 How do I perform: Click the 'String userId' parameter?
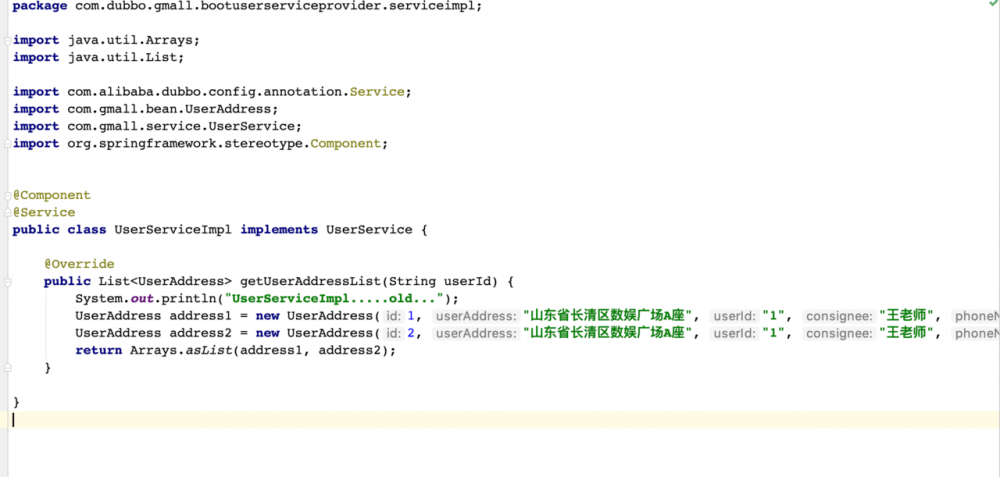click(x=440, y=281)
